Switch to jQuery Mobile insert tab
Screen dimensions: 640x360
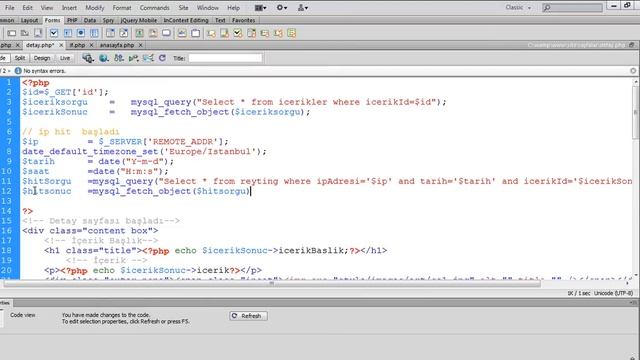coord(138,20)
